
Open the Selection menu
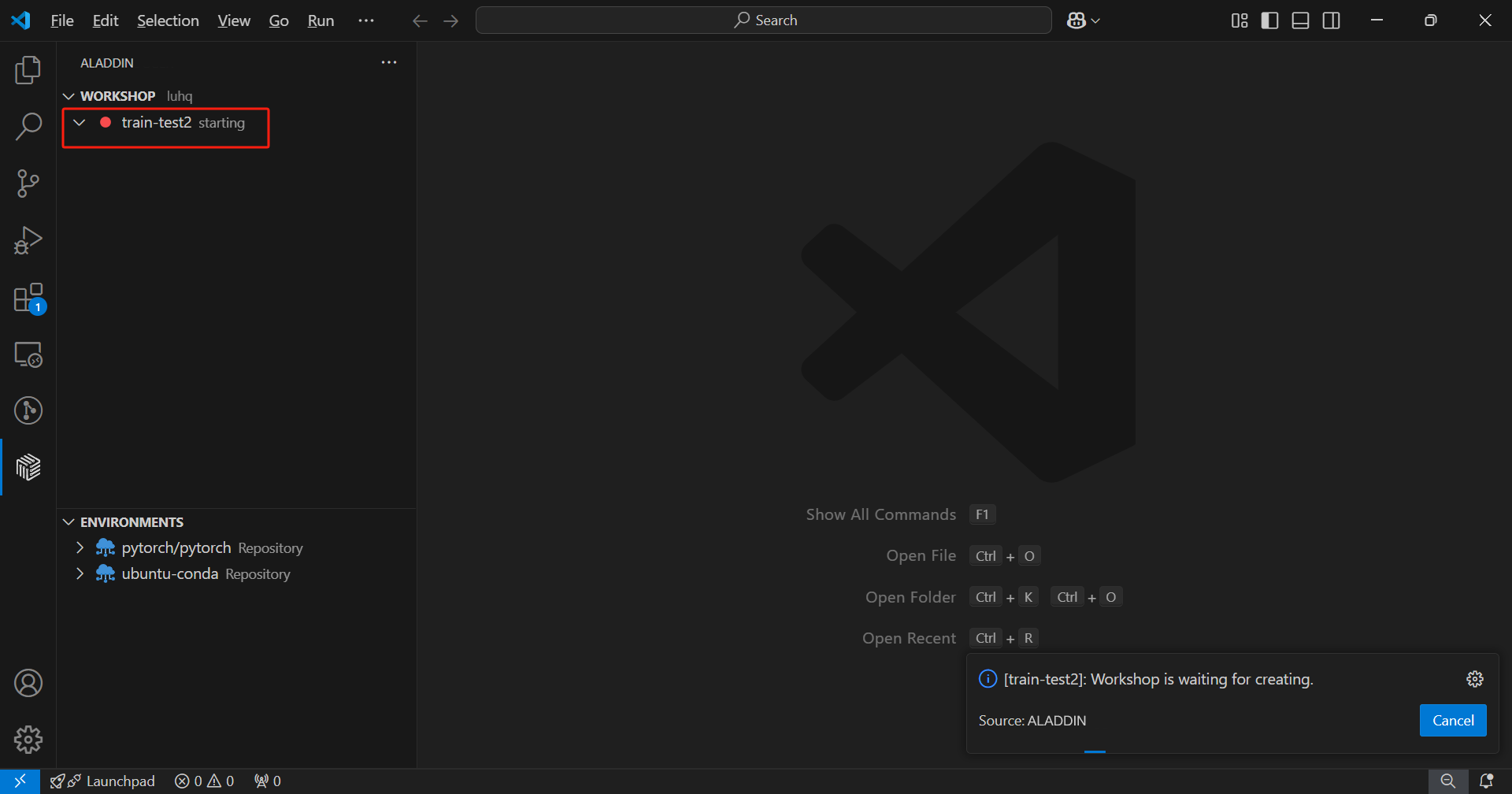[x=168, y=20]
